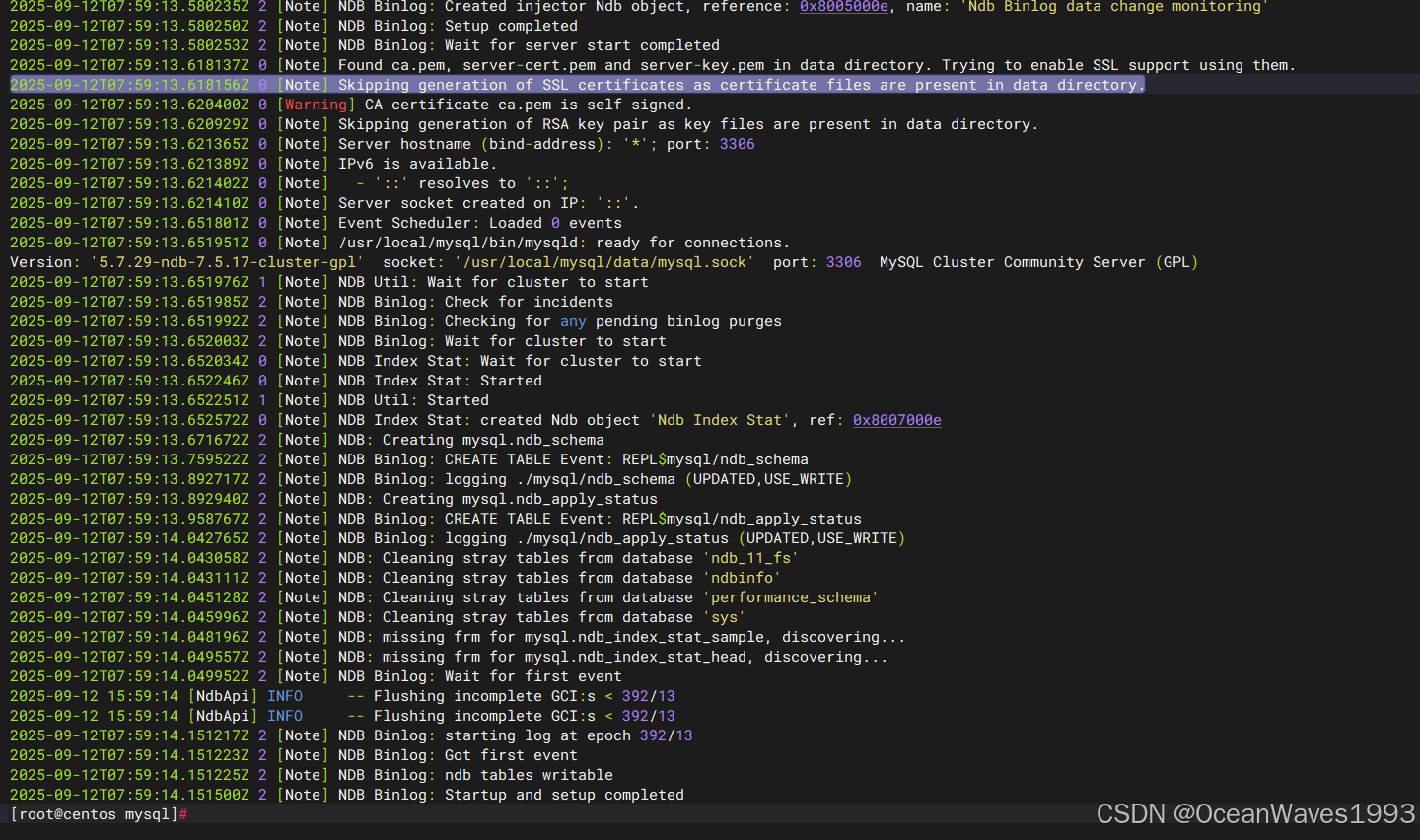This screenshot has width=1420, height=840.
Task: Click 'IPv6 is available.' line
Action: [x=251, y=164]
